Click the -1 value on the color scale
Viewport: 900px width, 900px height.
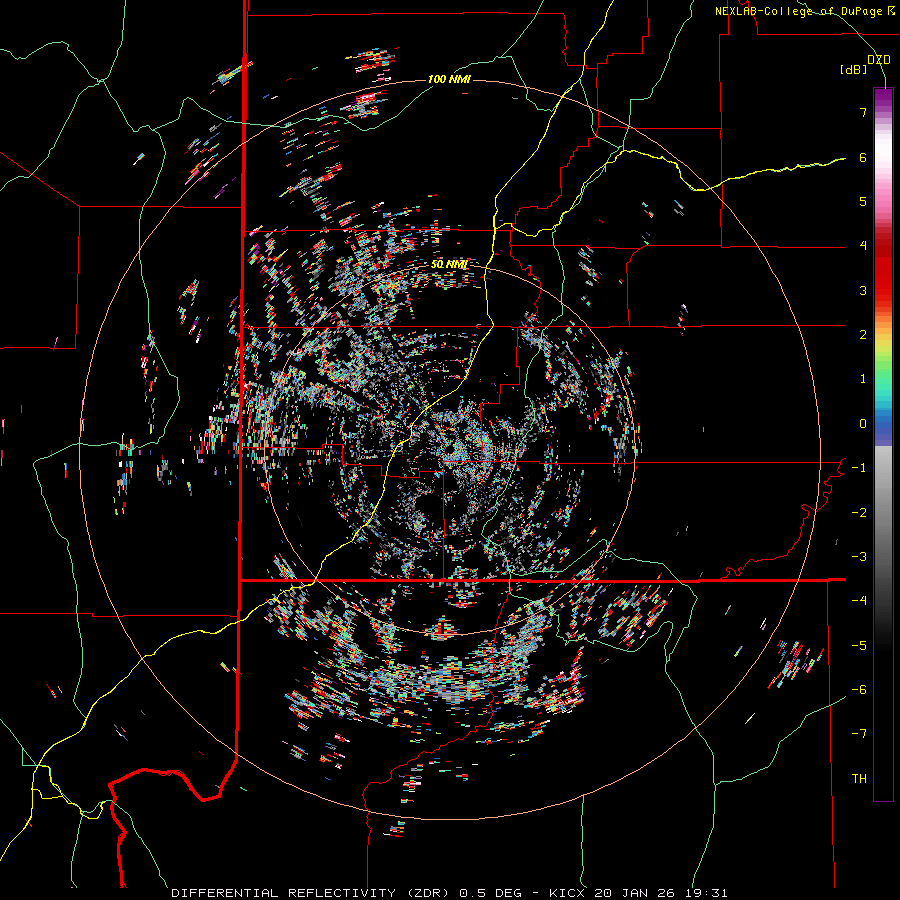pyautogui.click(x=859, y=468)
